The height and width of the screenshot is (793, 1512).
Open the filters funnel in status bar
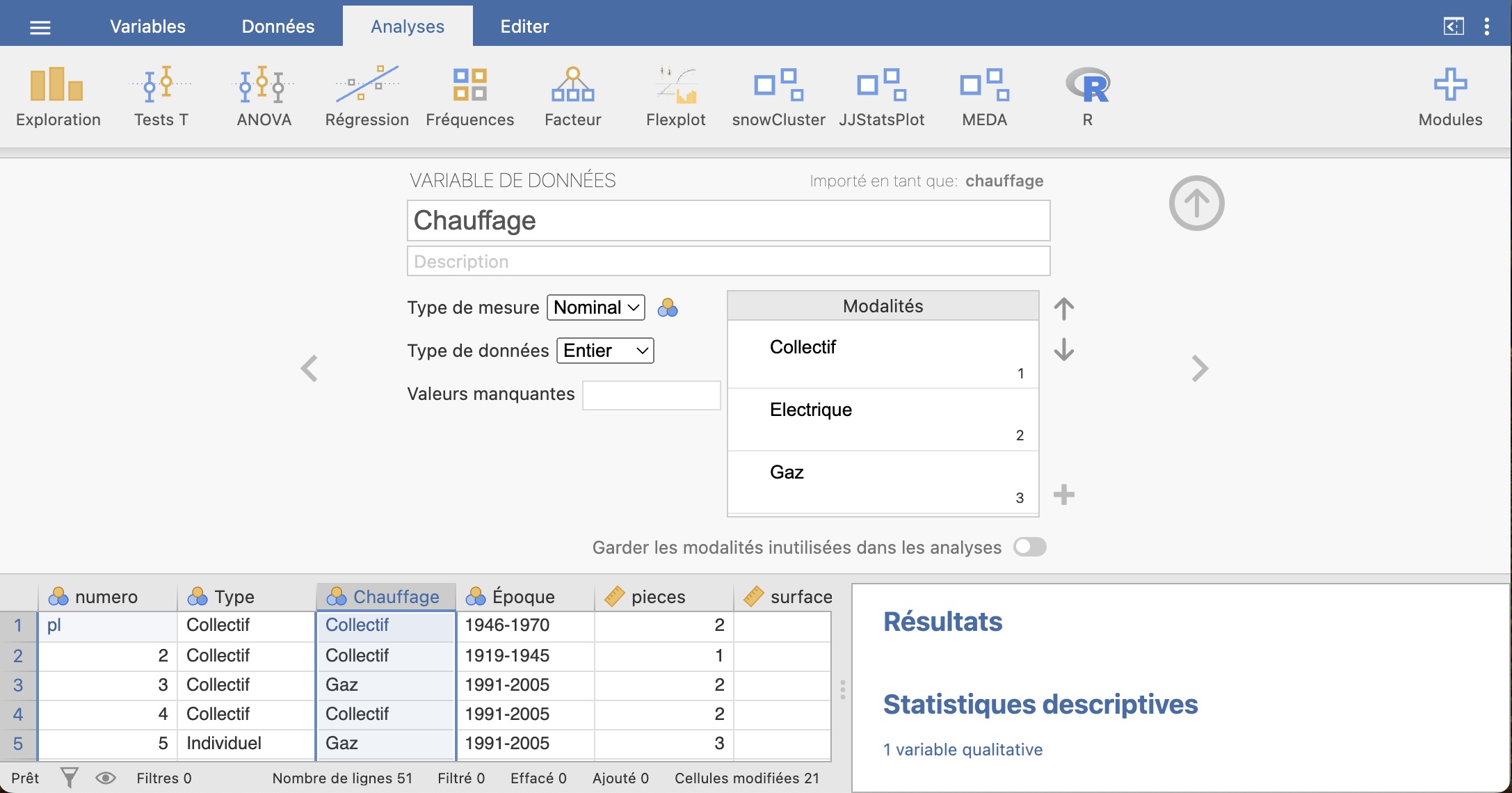70,778
